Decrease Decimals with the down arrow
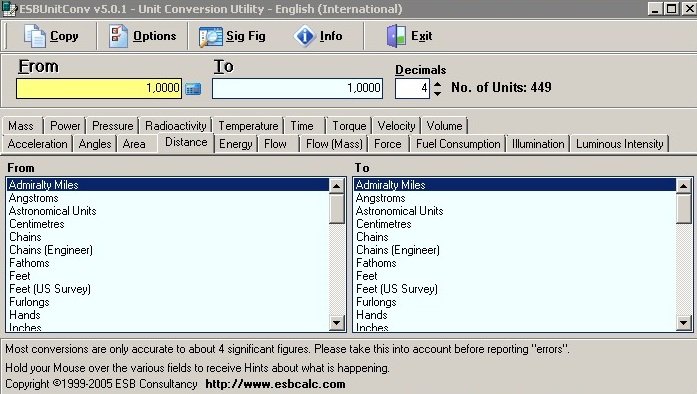697x394 pixels. (437, 93)
